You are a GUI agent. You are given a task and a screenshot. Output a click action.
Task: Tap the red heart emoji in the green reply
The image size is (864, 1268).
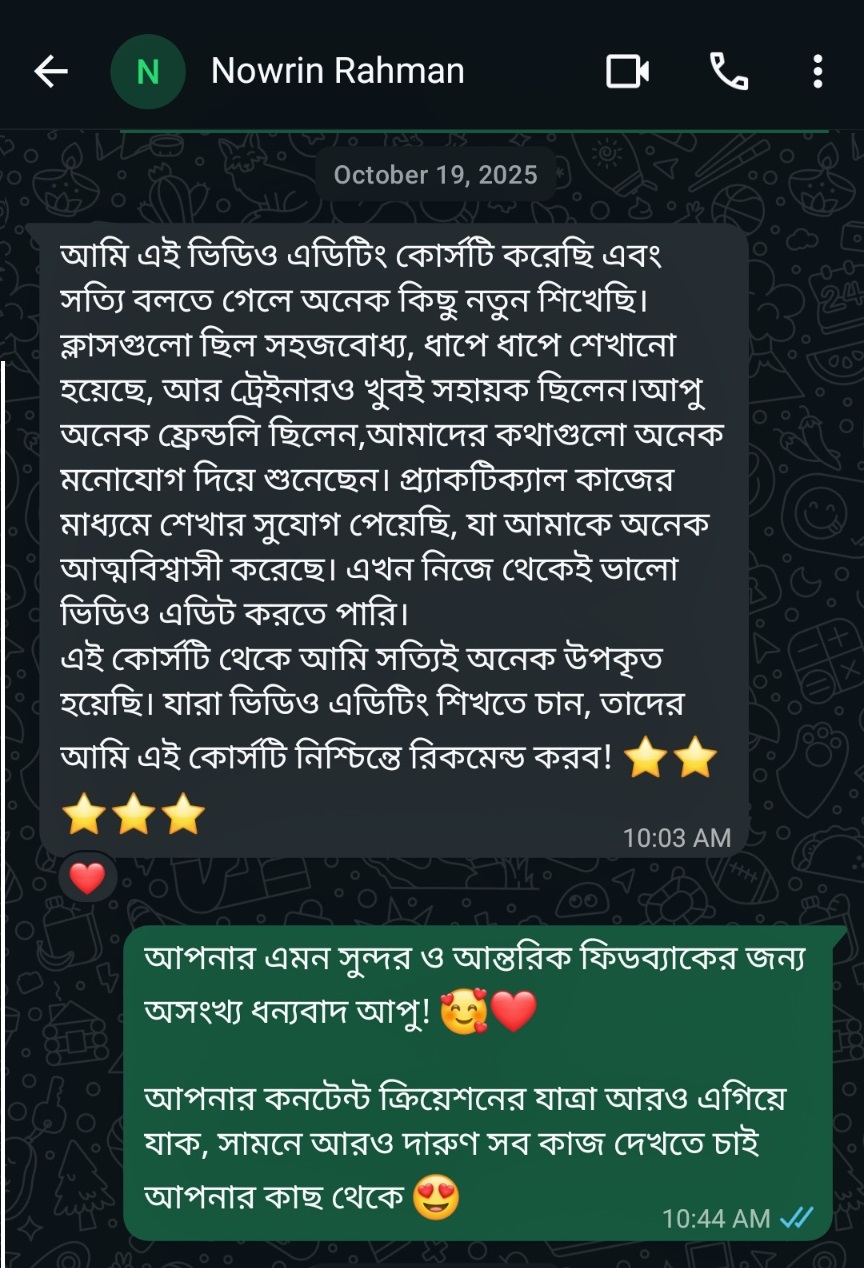(x=514, y=1014)
